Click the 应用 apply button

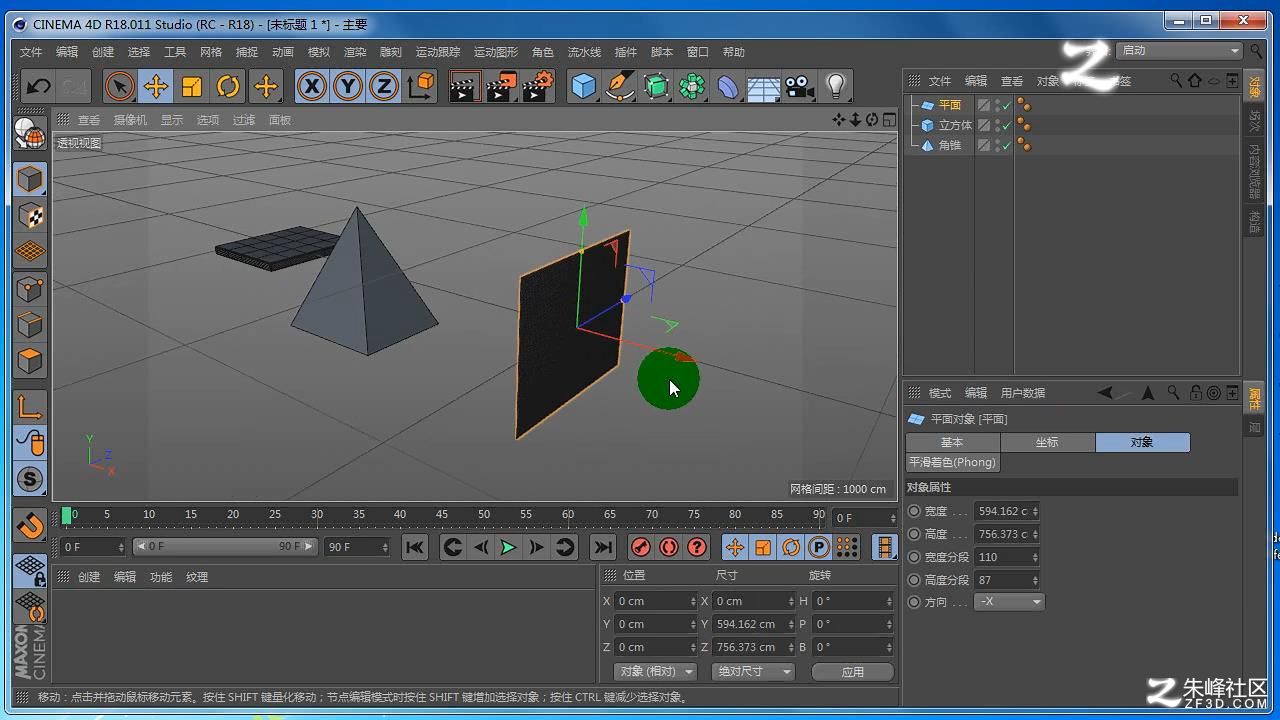point(853,672)
